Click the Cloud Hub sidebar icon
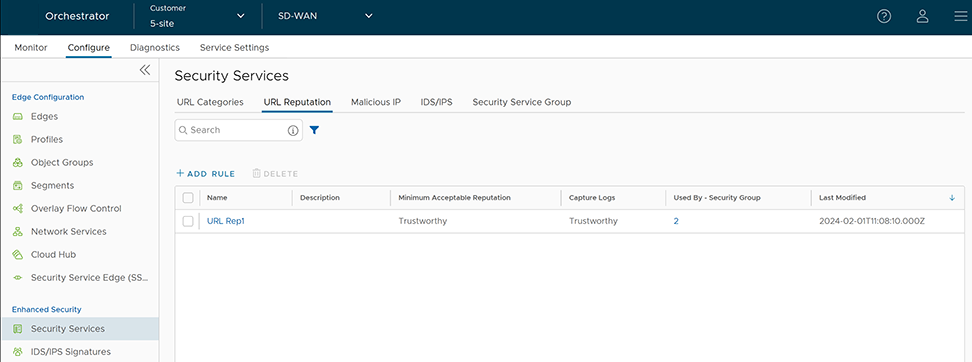Viewport: 972px width, 362px height. pyautogui.click(x=18, y=255)
